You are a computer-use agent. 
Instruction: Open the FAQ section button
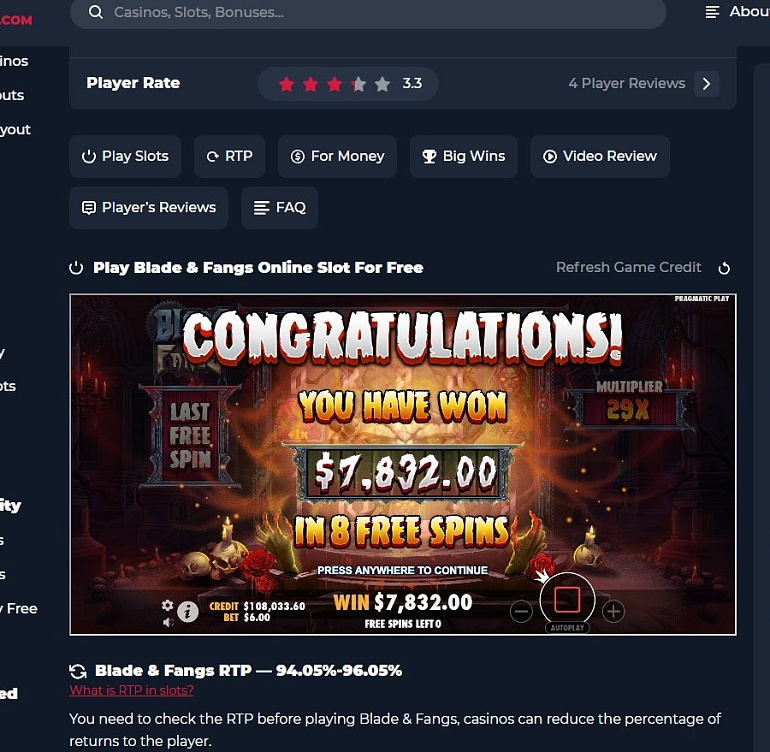pos(279,208)
